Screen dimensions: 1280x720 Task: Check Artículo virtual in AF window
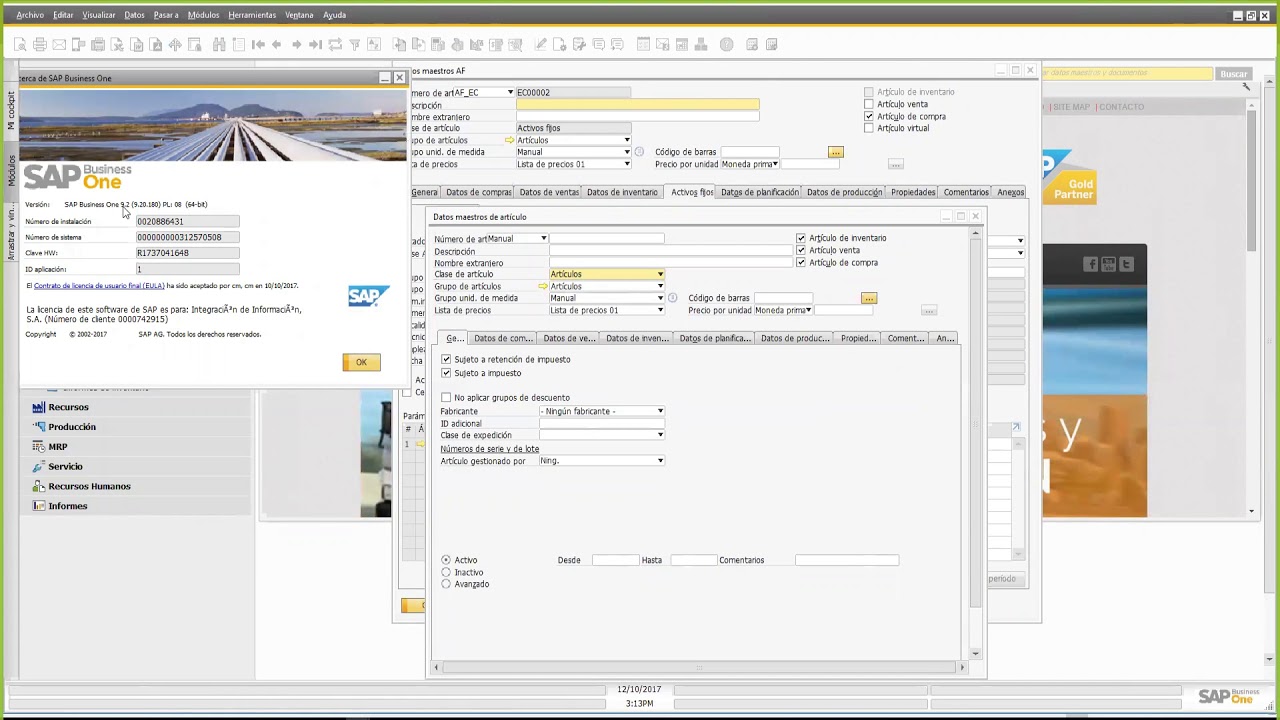pos(868,128)
